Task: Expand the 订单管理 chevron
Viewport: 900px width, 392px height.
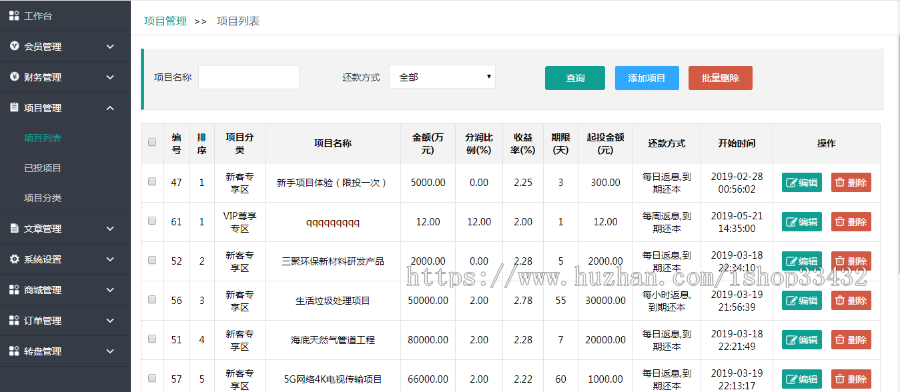Action: (x=110, y=320)
